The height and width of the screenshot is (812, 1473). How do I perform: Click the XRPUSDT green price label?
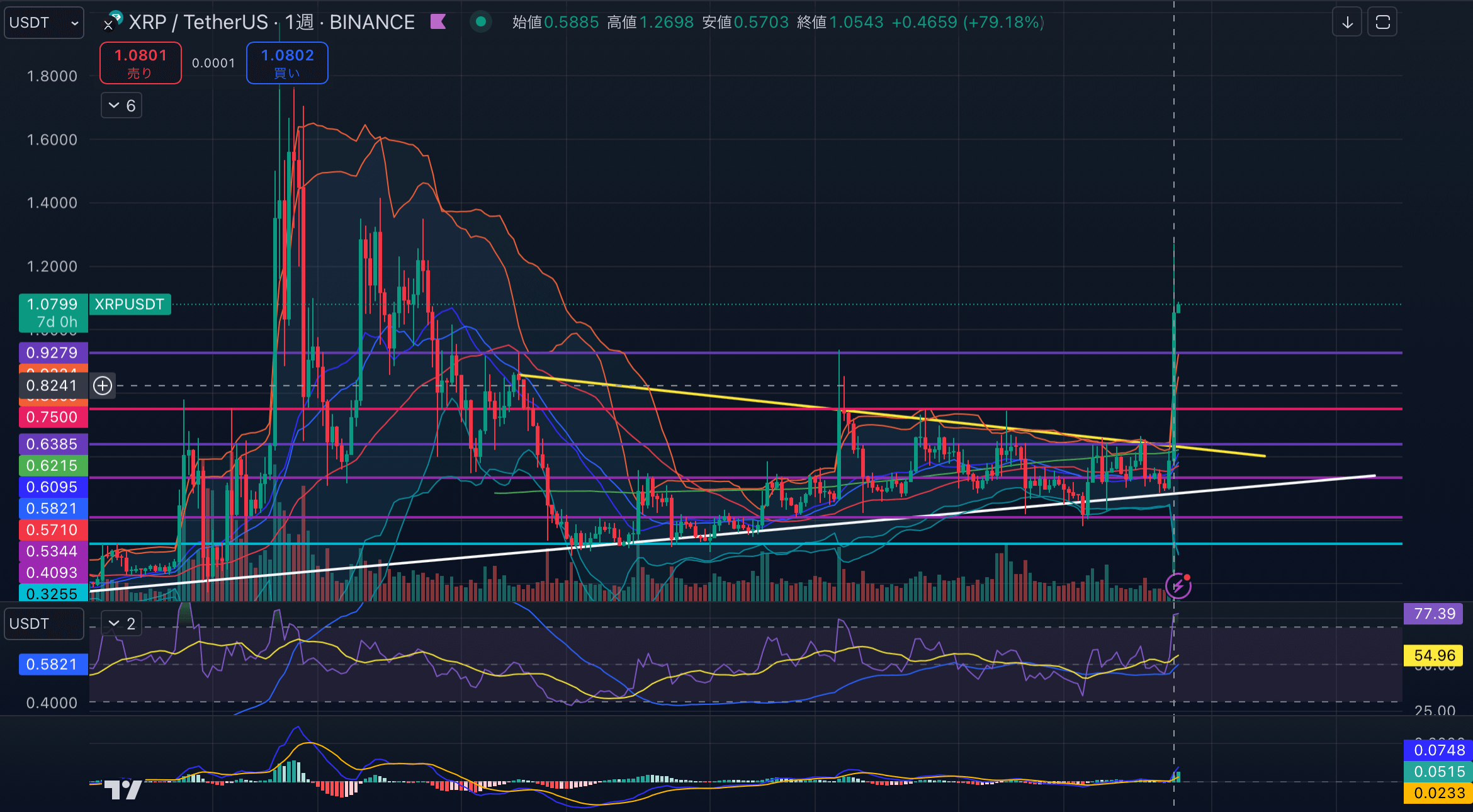[130, 304]
